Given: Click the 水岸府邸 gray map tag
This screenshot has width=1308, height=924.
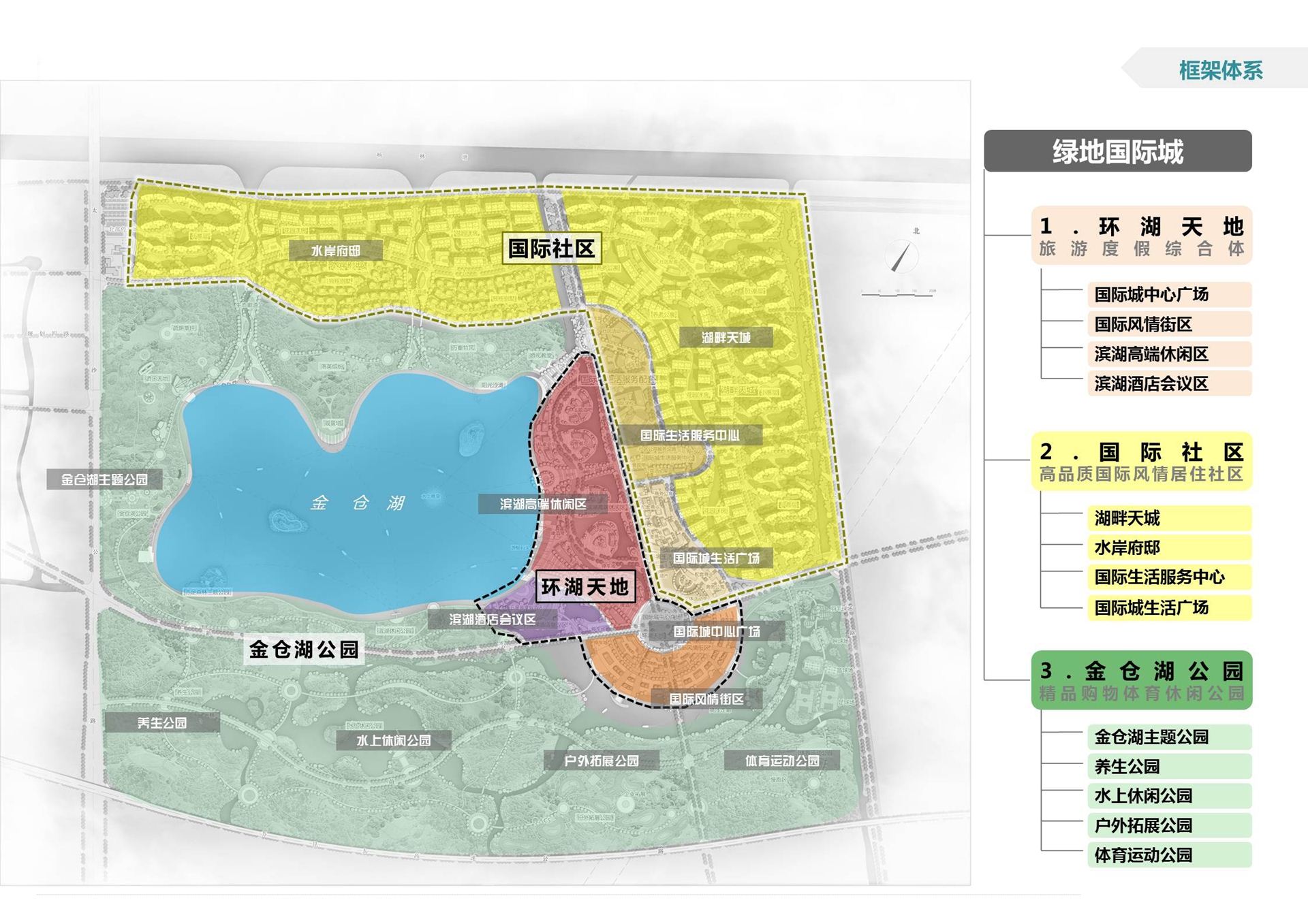Looking at the screenshot, I should (x=335, y=251).
